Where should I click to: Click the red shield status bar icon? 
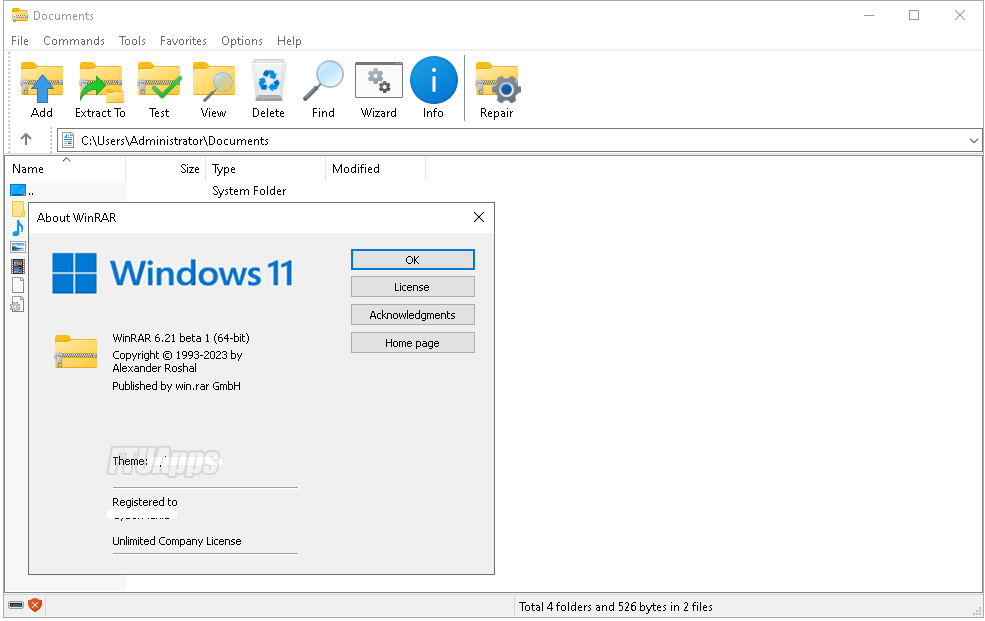(35, 605)
